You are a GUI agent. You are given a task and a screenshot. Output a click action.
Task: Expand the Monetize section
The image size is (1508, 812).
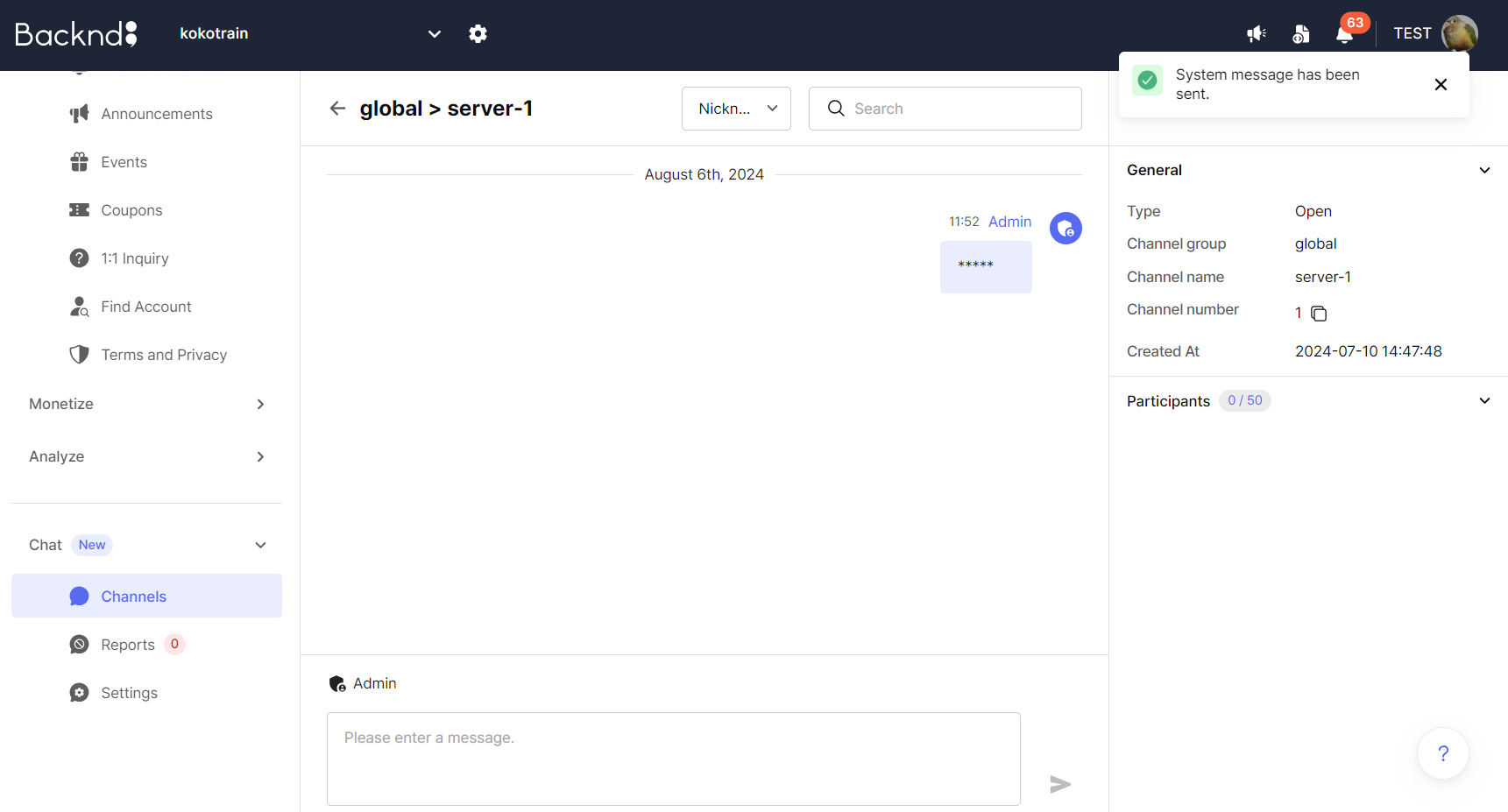click(146, 404)
